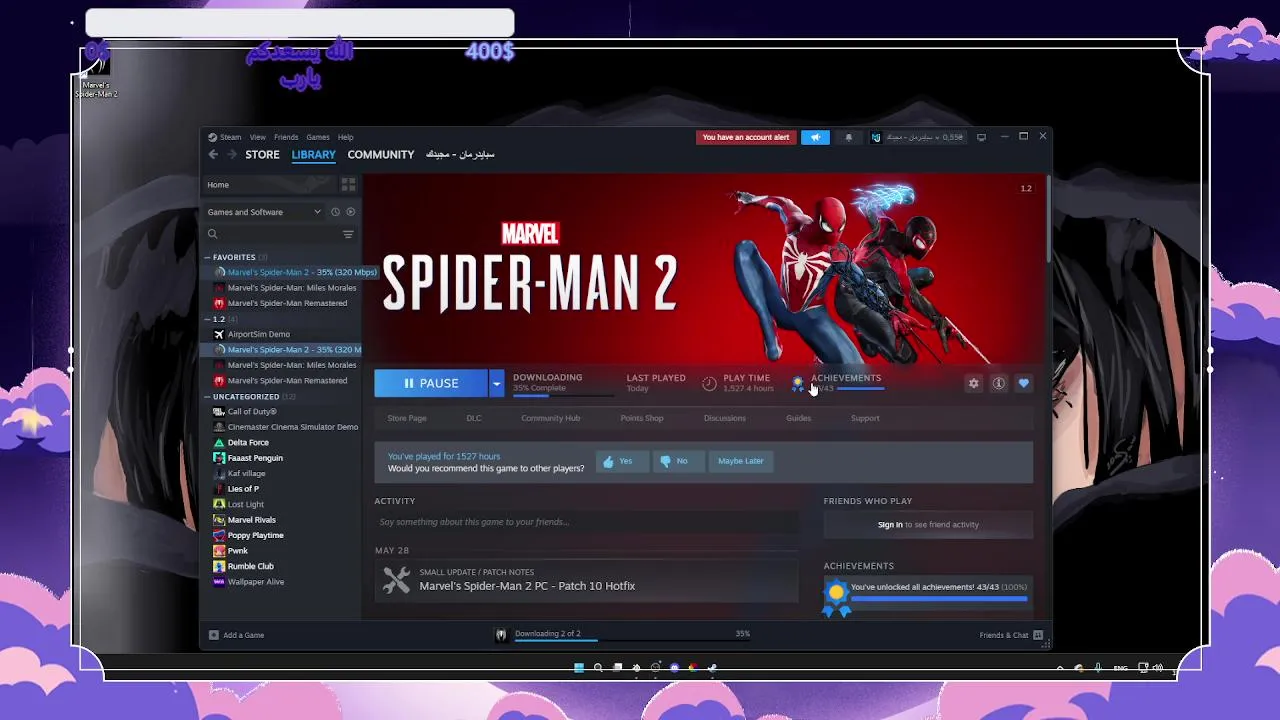Viewport: 1280px width, 720px height.
Task: Click the activity status text field
Action: click(x=586, y=522)
